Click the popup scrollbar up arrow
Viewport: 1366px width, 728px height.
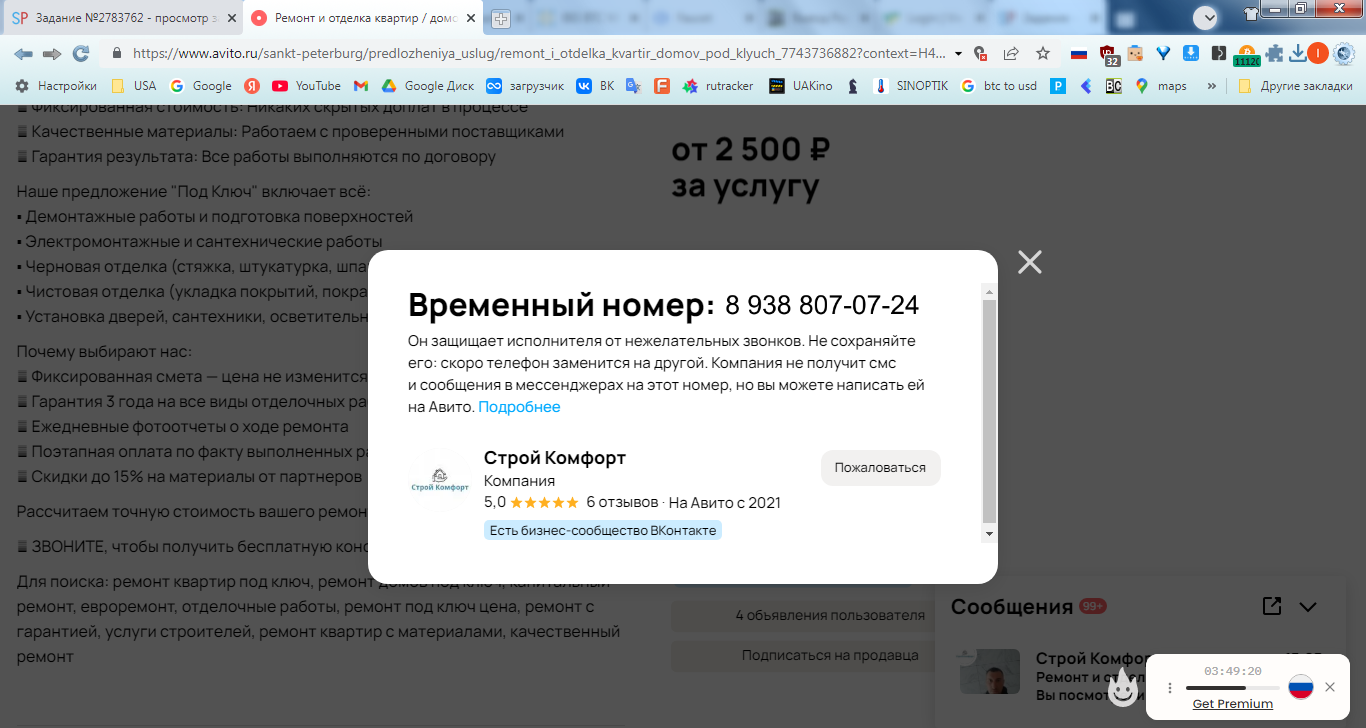point(990,291)
